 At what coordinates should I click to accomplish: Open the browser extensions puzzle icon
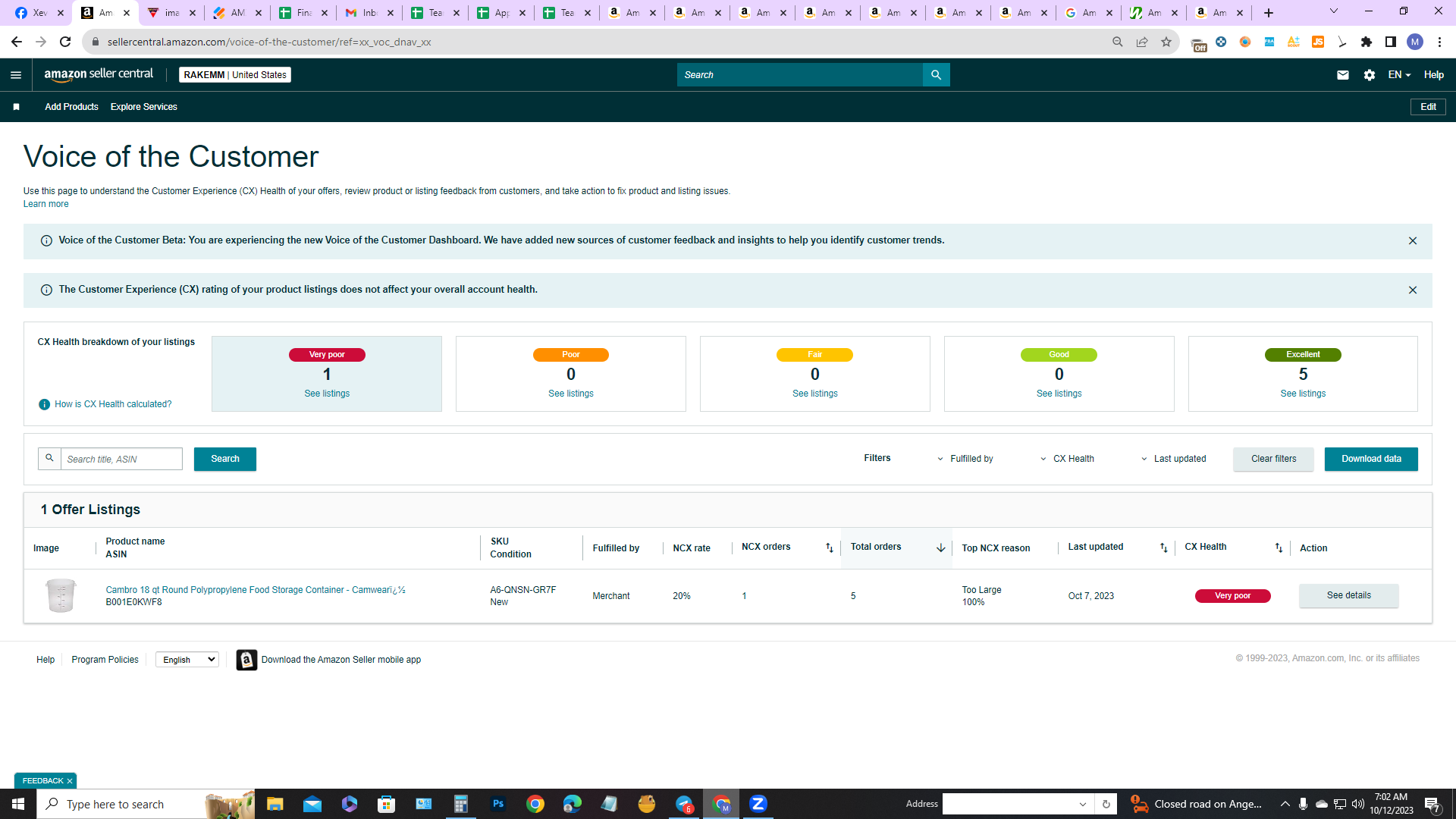coord(1366,42)
